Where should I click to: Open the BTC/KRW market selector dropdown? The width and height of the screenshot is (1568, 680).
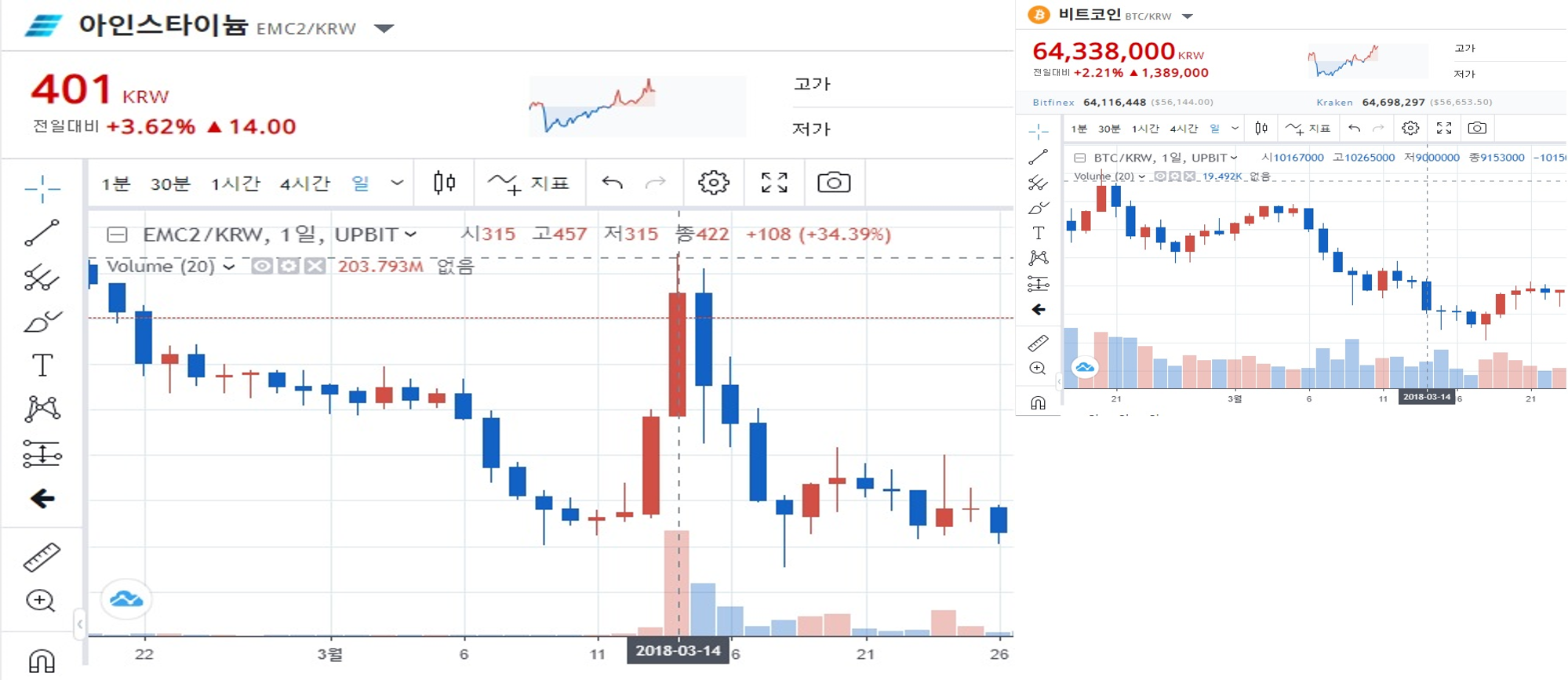[1188, 16]
